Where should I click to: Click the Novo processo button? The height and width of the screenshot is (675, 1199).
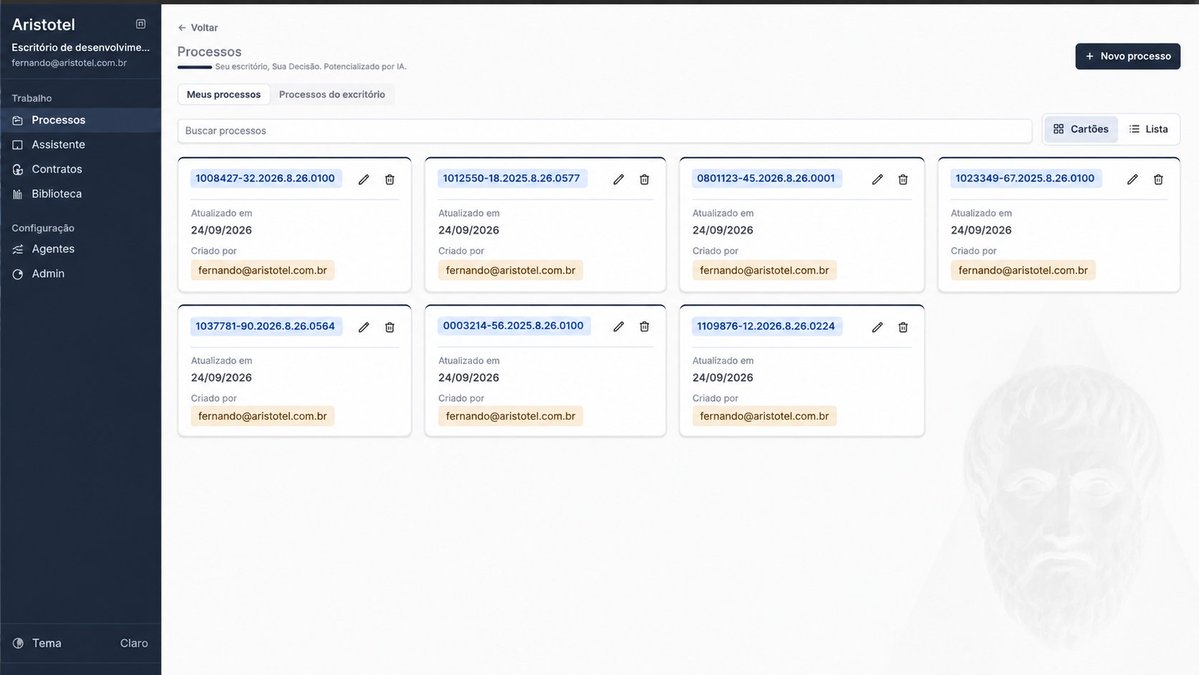click(1128, 56)
